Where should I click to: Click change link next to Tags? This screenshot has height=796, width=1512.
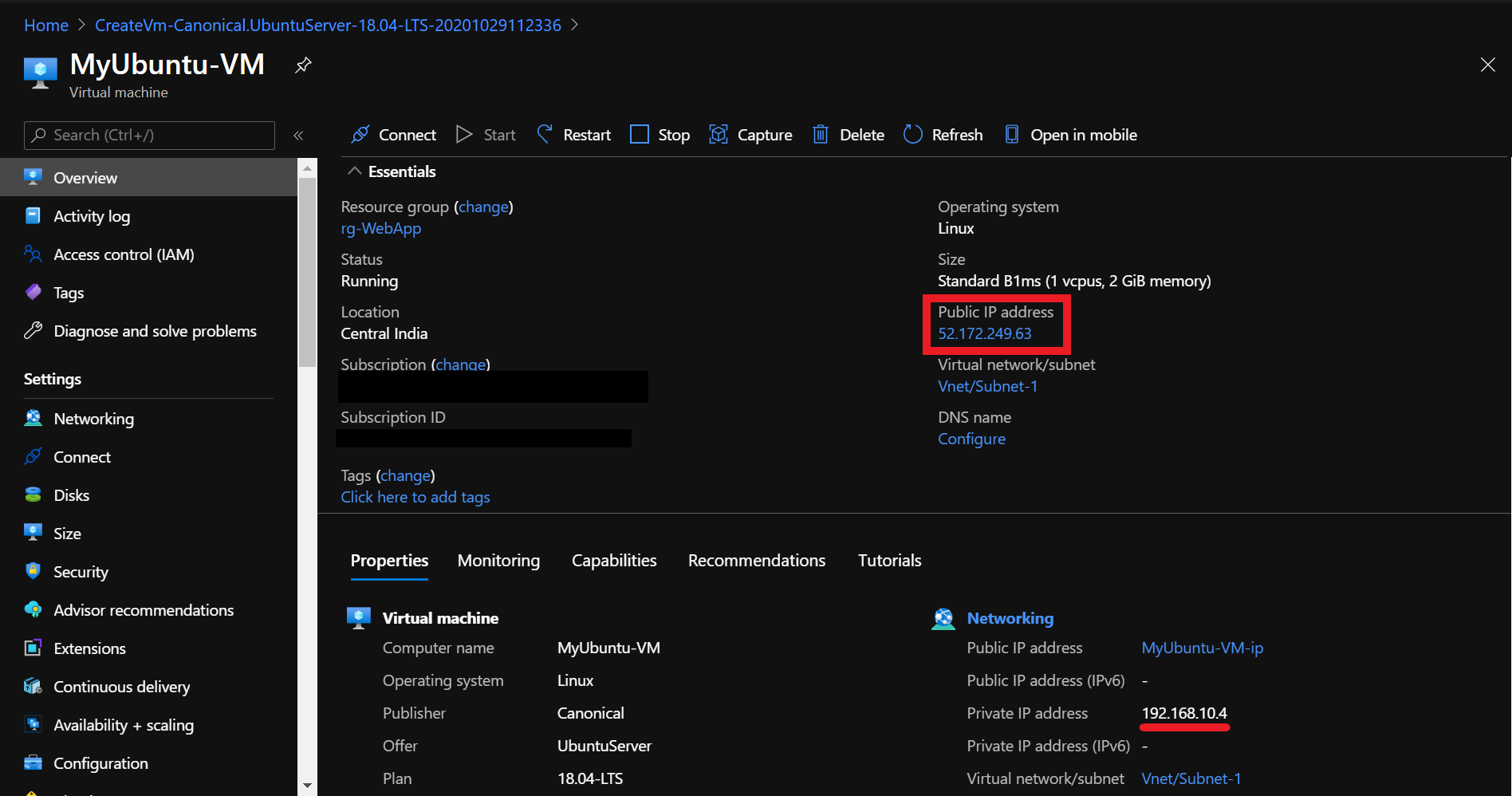point(405,475)
